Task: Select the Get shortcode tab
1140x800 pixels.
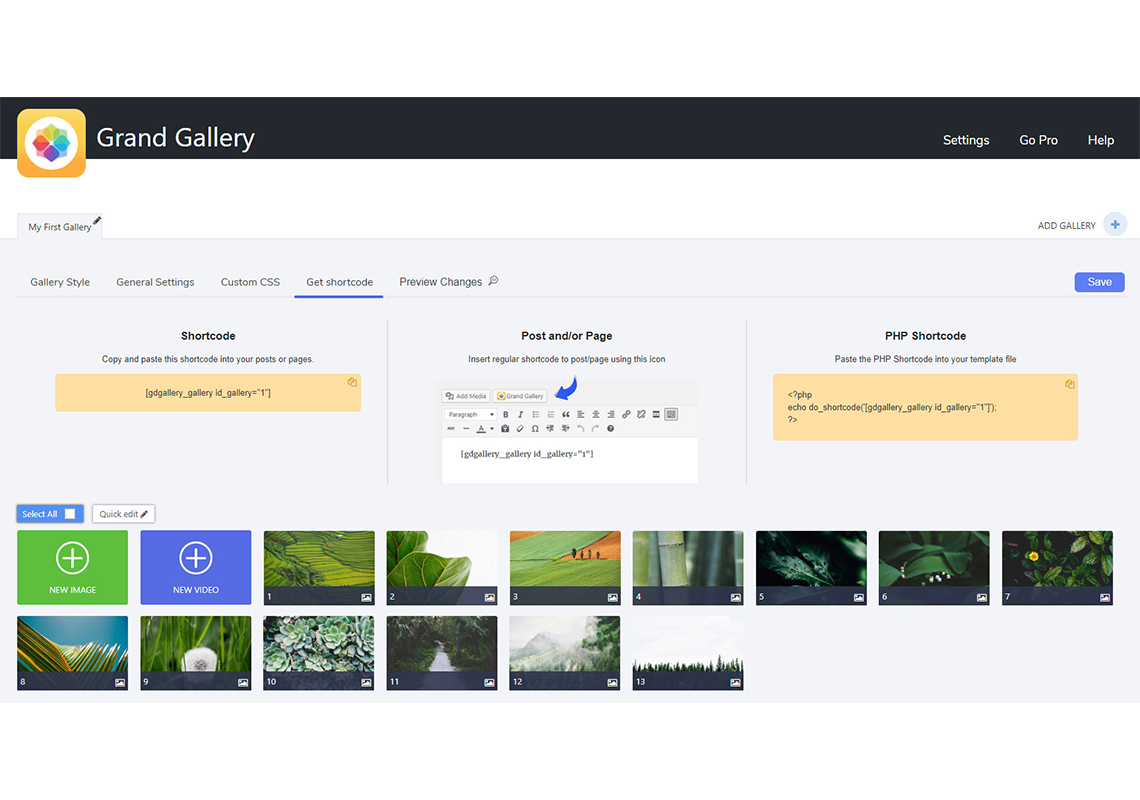Action: pyautogui.click(x=339, y=282)
